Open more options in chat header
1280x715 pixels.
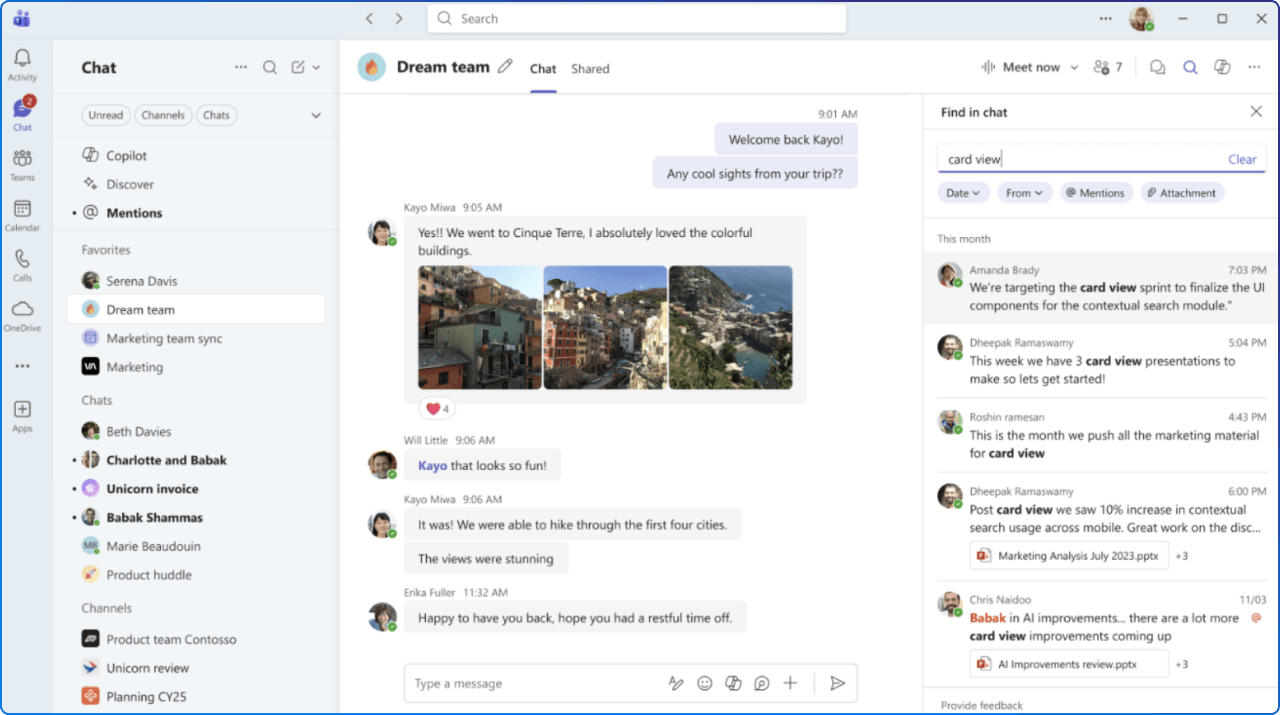[1254, 67]
